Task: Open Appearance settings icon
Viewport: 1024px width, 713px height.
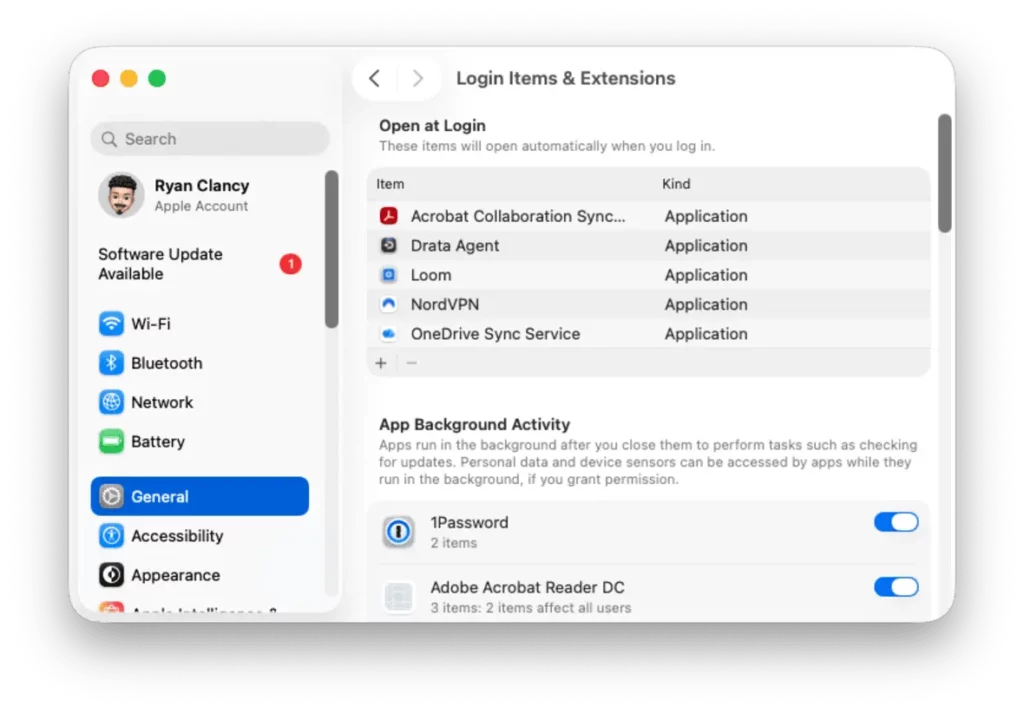Action: 111,575
